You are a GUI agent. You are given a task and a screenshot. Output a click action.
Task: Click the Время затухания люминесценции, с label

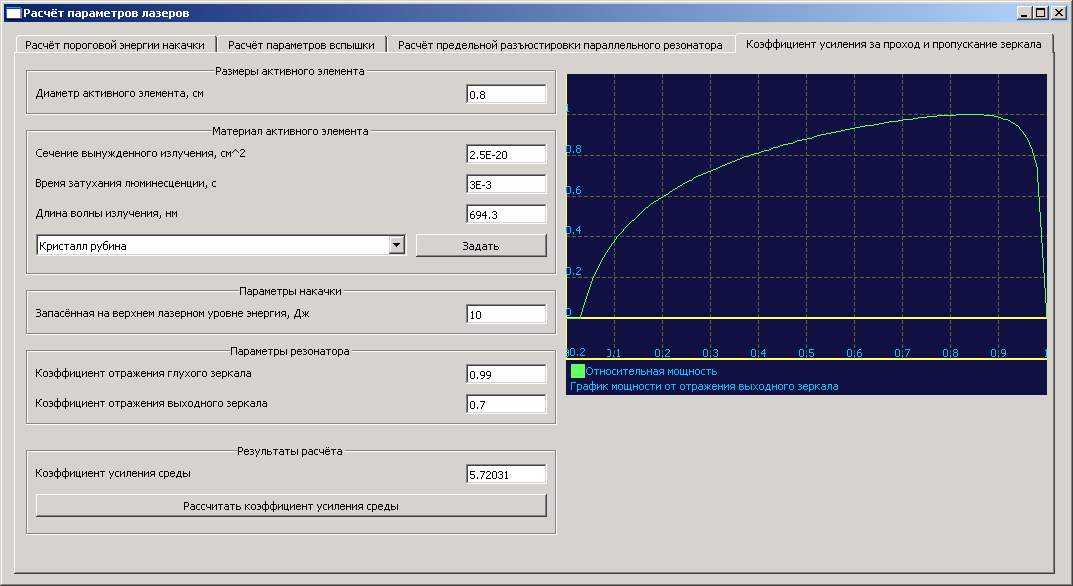coord(125,183)
